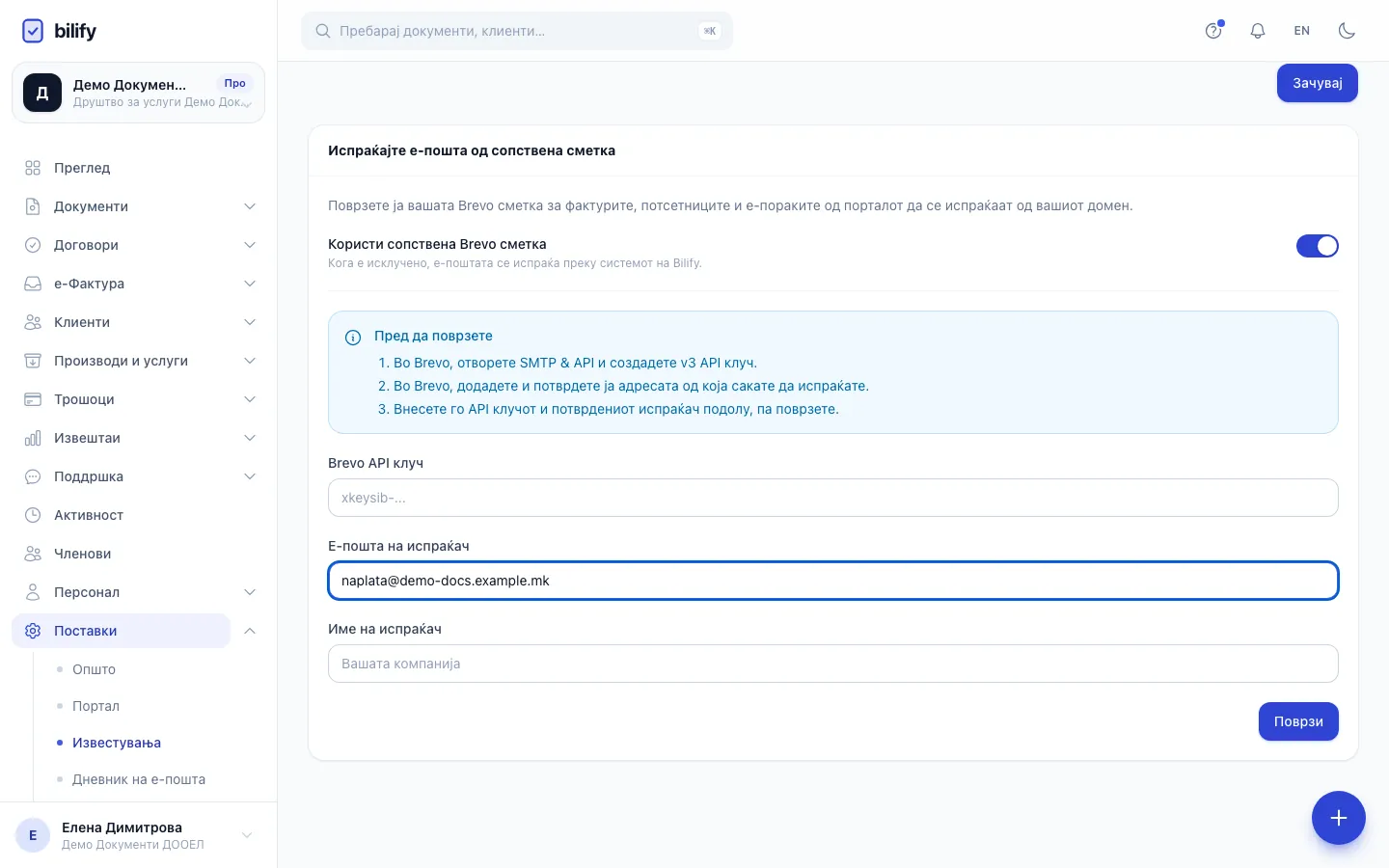Screen dimensions: 1389x868
Task: Open the notifications bell
Action: [1258, 31]
